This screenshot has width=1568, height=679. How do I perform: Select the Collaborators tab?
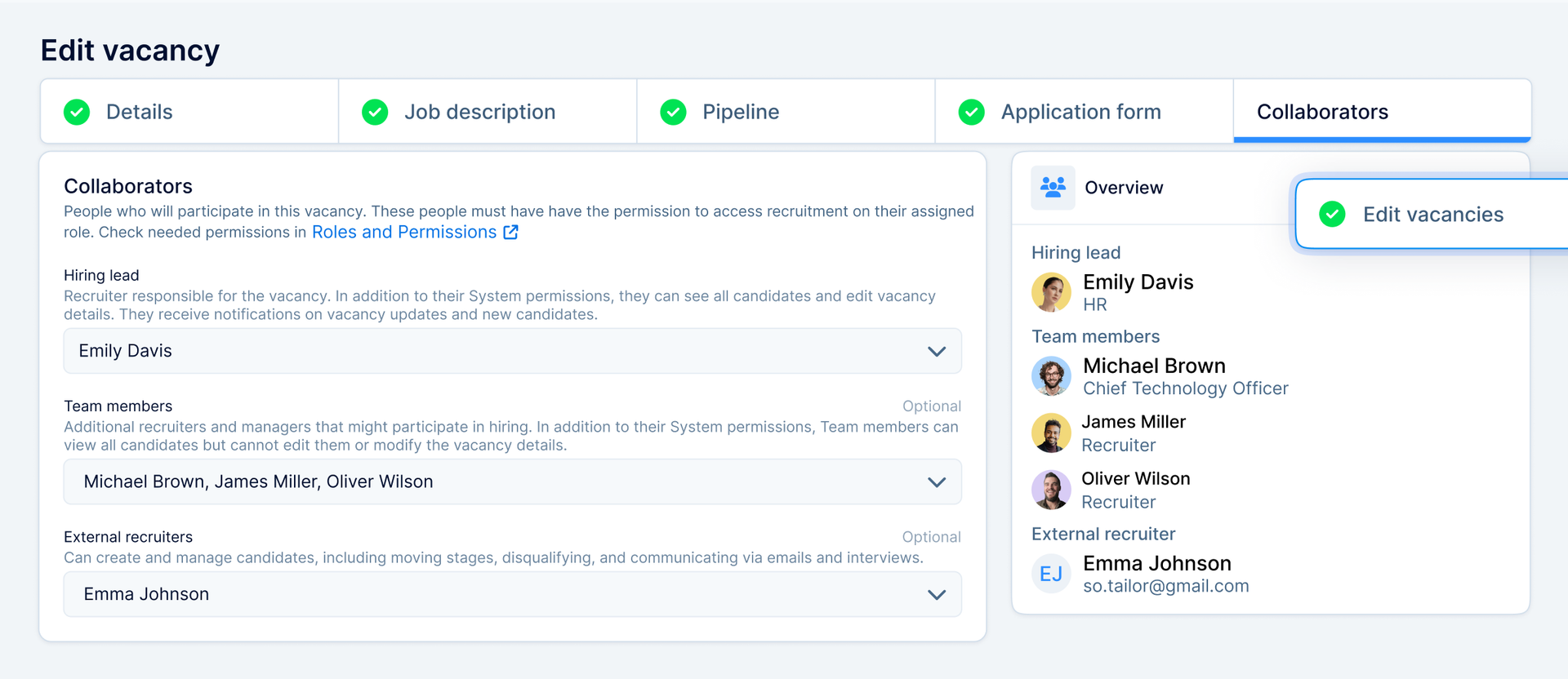[x=1382, y=112]
